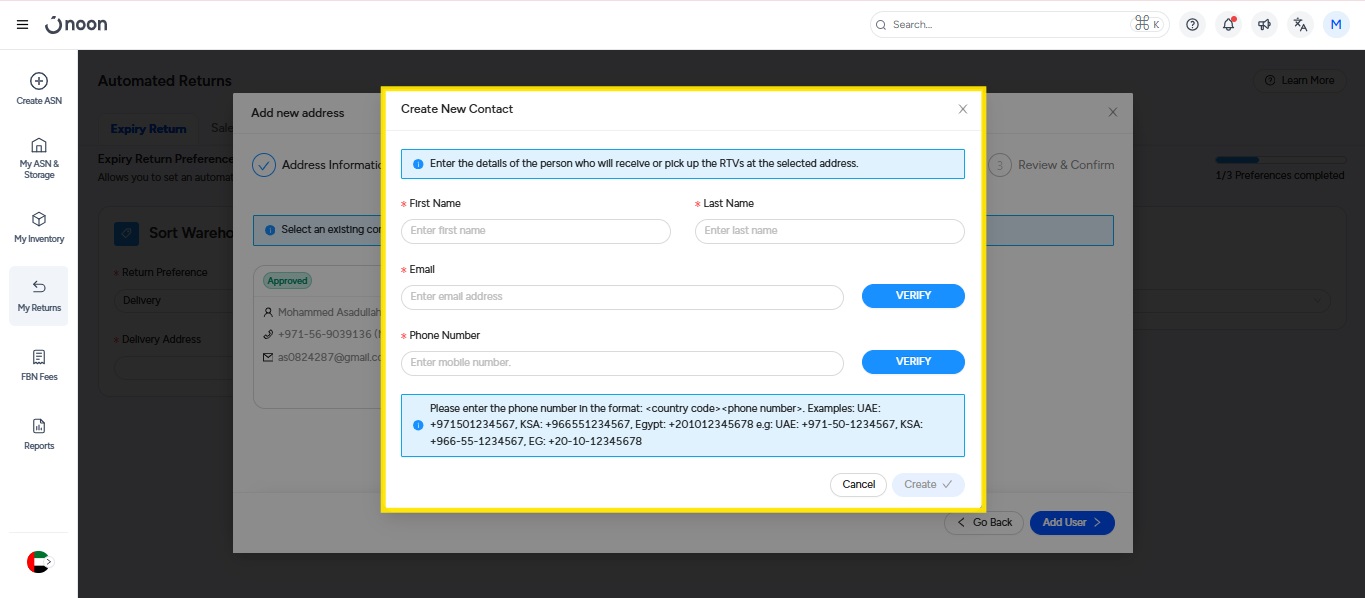Close the Create New Contact dialog

pyautogui.click(x=962, y=109)
